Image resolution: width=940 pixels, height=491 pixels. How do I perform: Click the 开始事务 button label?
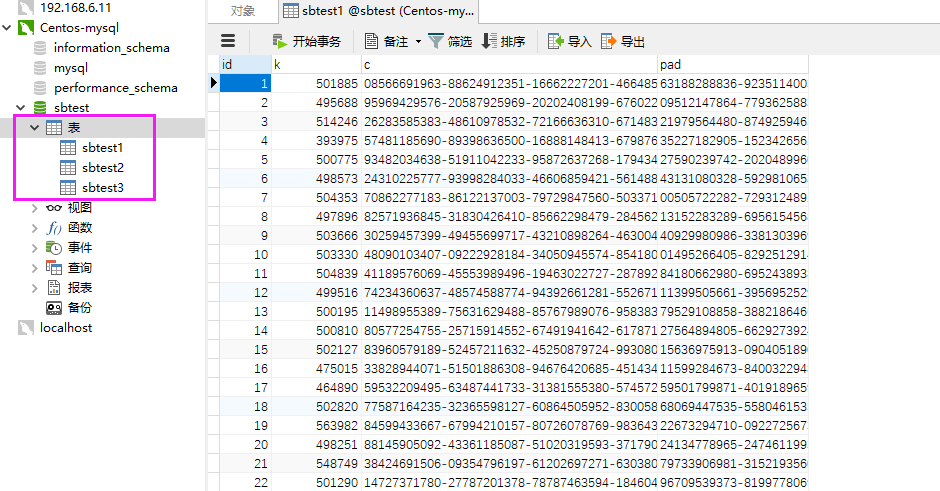pos(317,41)
